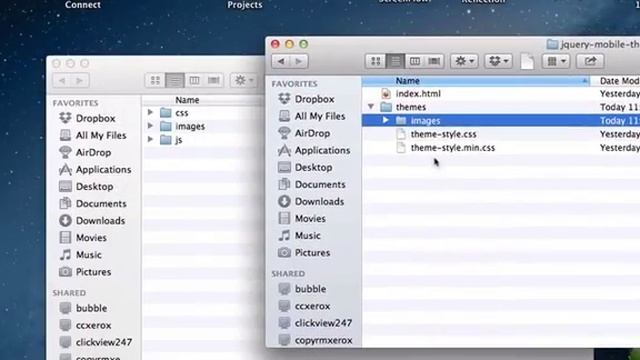
Task: Open Action gear menu in background window
Action: pyautogui.click(x=244, y=80)
